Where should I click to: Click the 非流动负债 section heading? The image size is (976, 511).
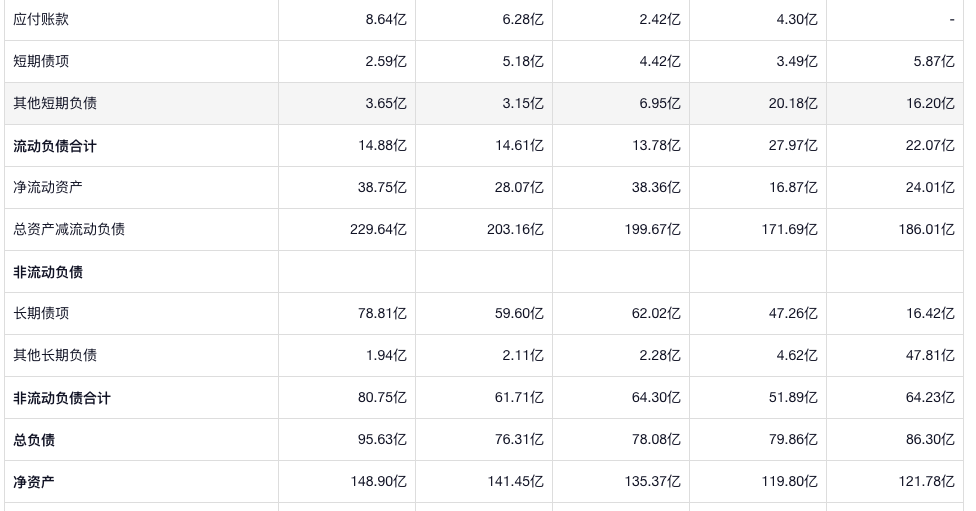(x=48, y=272)
